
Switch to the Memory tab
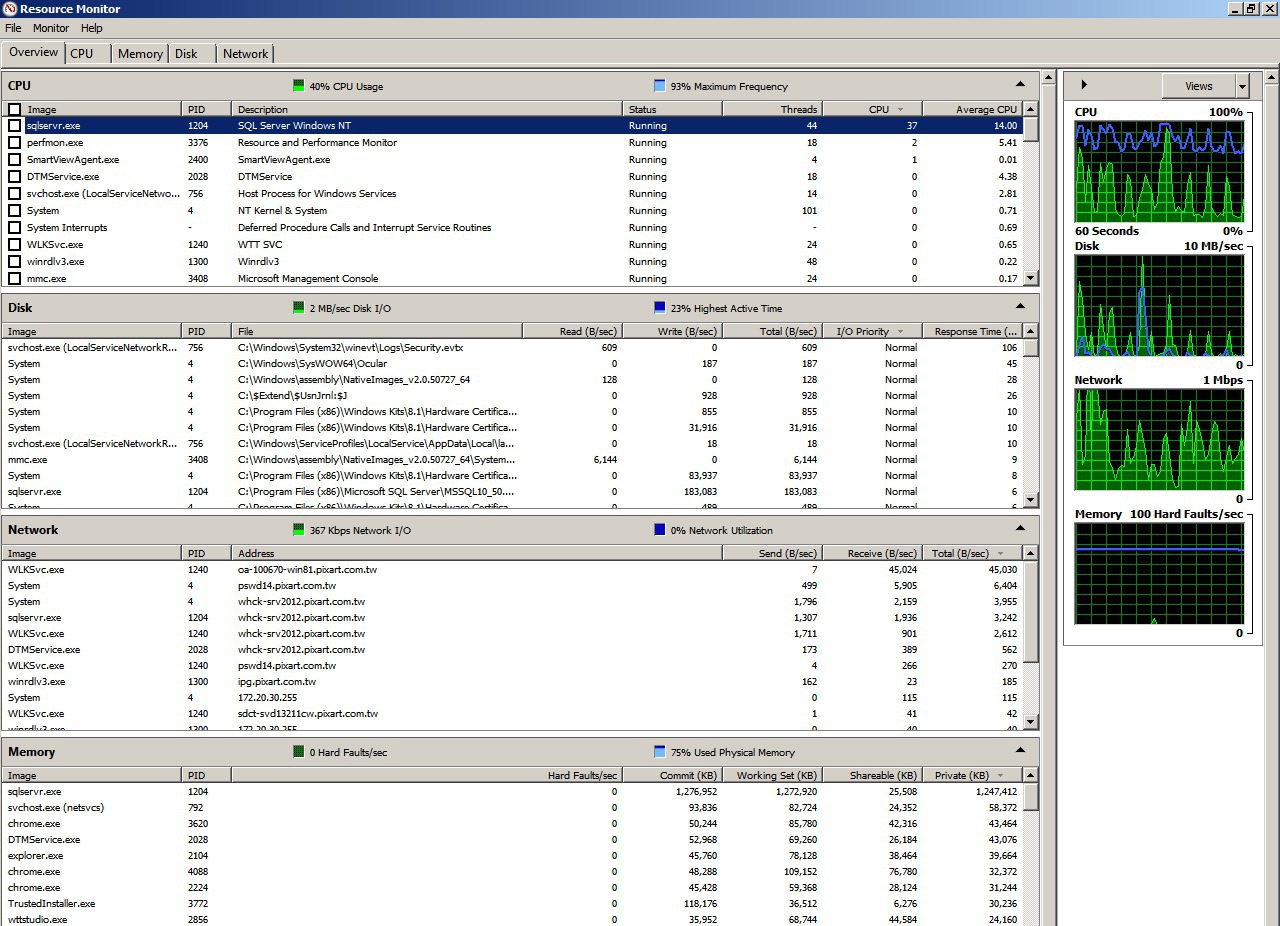click(x=140, y=54)
